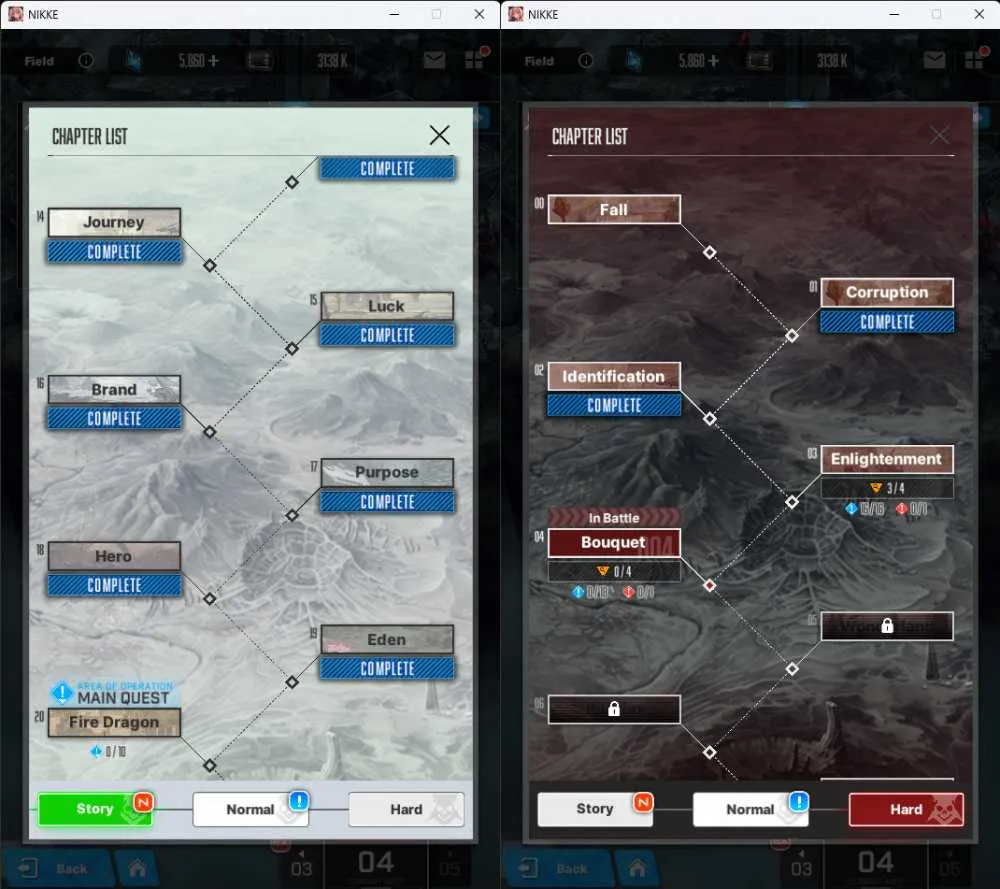Open the mail icon in the left window

[x=434, y=61]
